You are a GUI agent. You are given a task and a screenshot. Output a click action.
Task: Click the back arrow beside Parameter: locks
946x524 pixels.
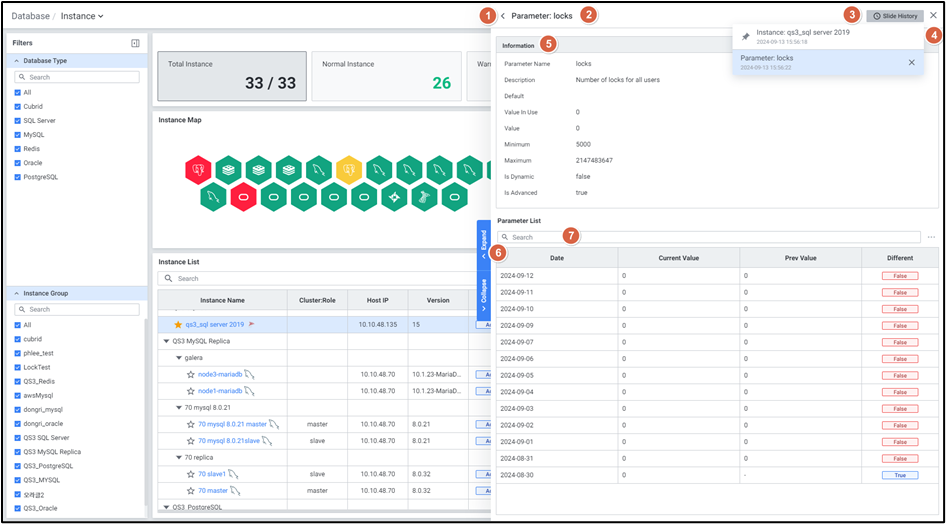click(x=503, y=16)
